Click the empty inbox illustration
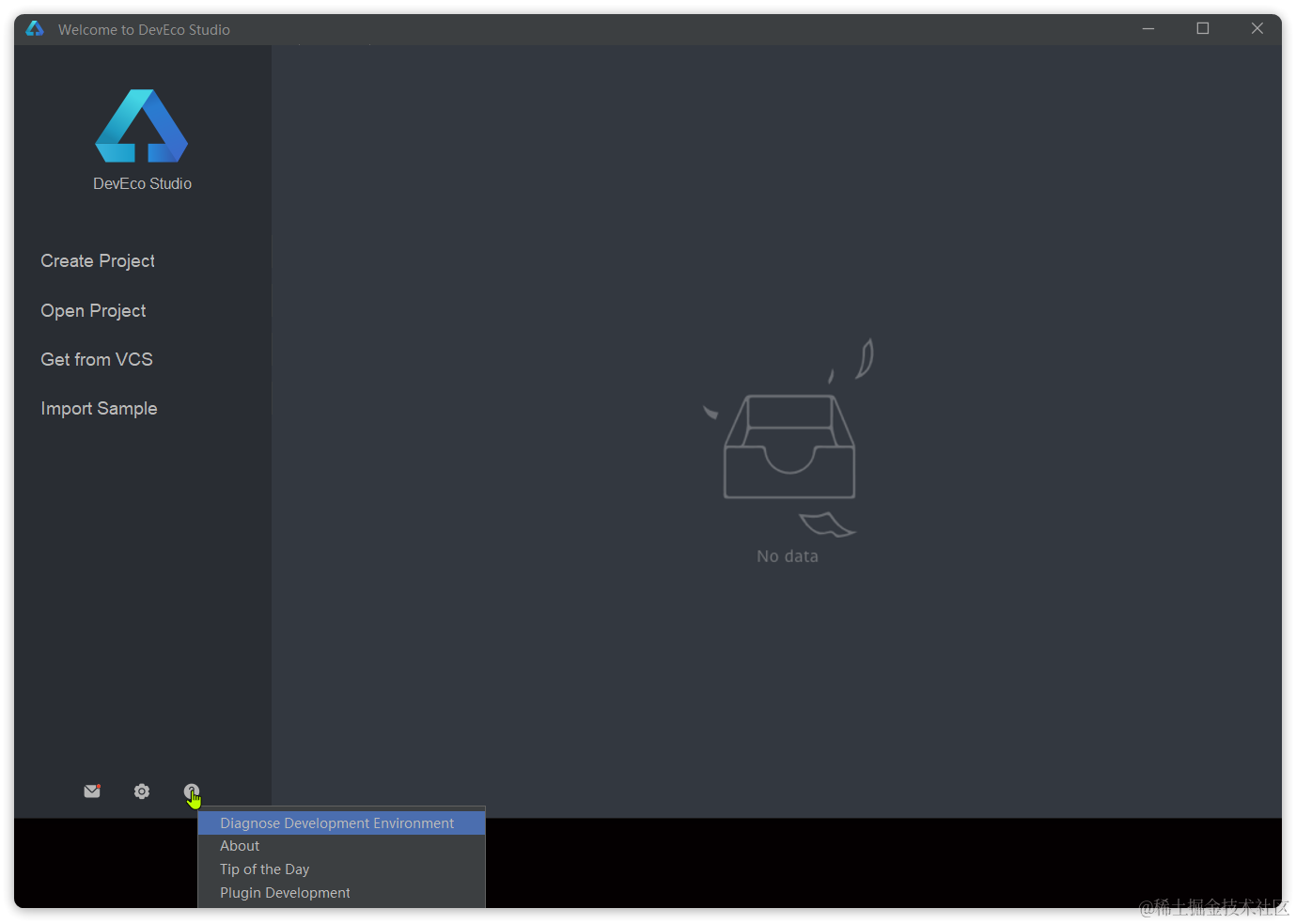The image size is (1296, 924). (x=789, y=438)
